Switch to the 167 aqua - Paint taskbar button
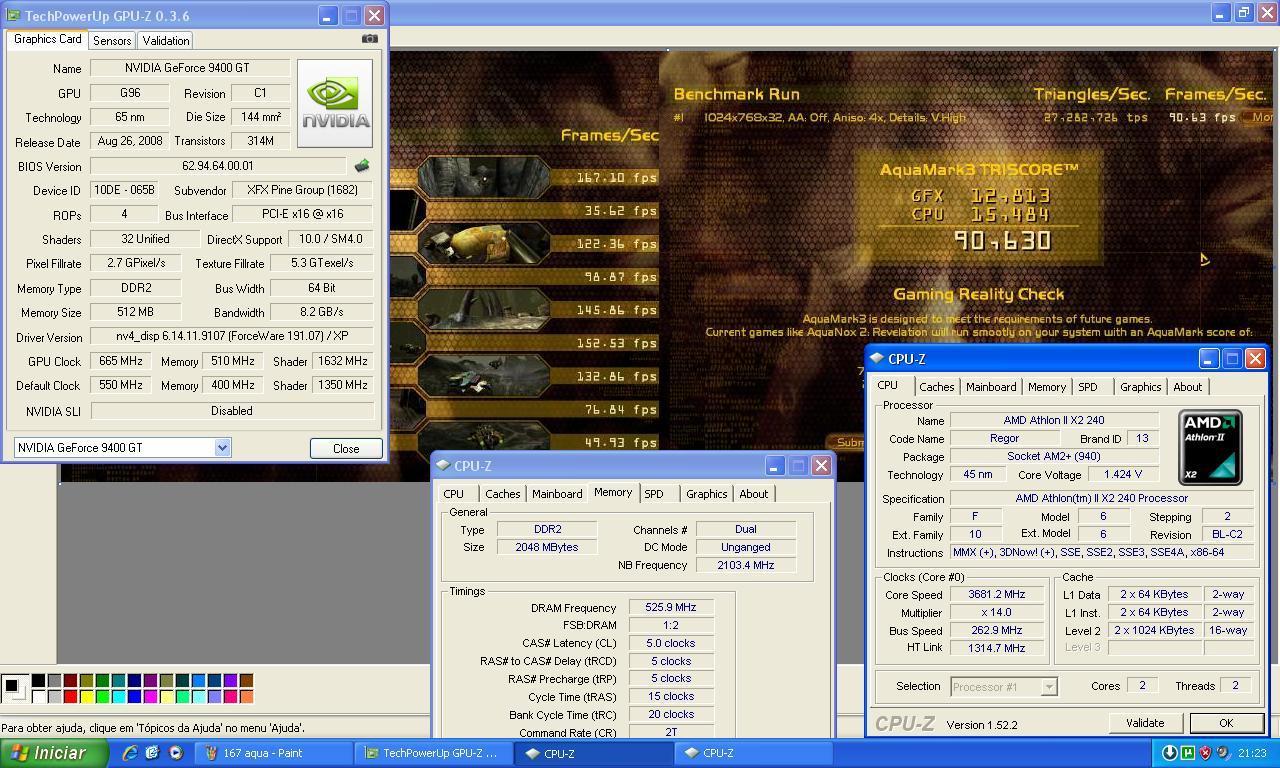 click(x=273, y=753)
